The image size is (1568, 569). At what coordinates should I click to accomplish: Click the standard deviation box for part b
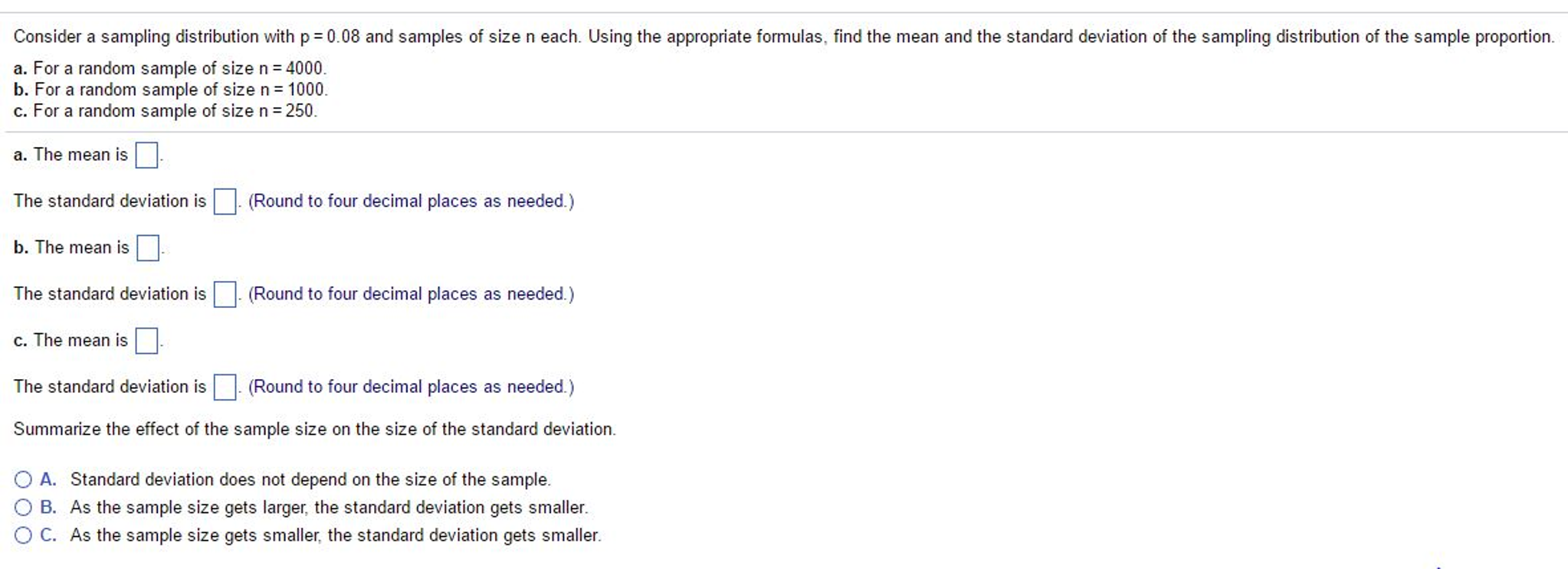coord(224,296)
